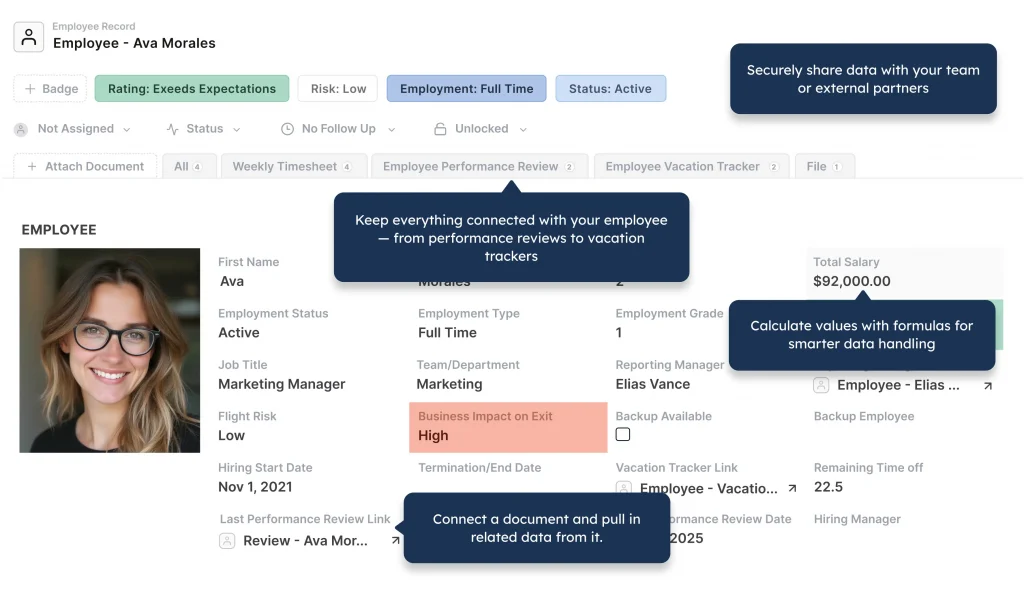Click the employee record person icon
The height and width of the screenshot is (596, 1024).
[x=29, y=37]
